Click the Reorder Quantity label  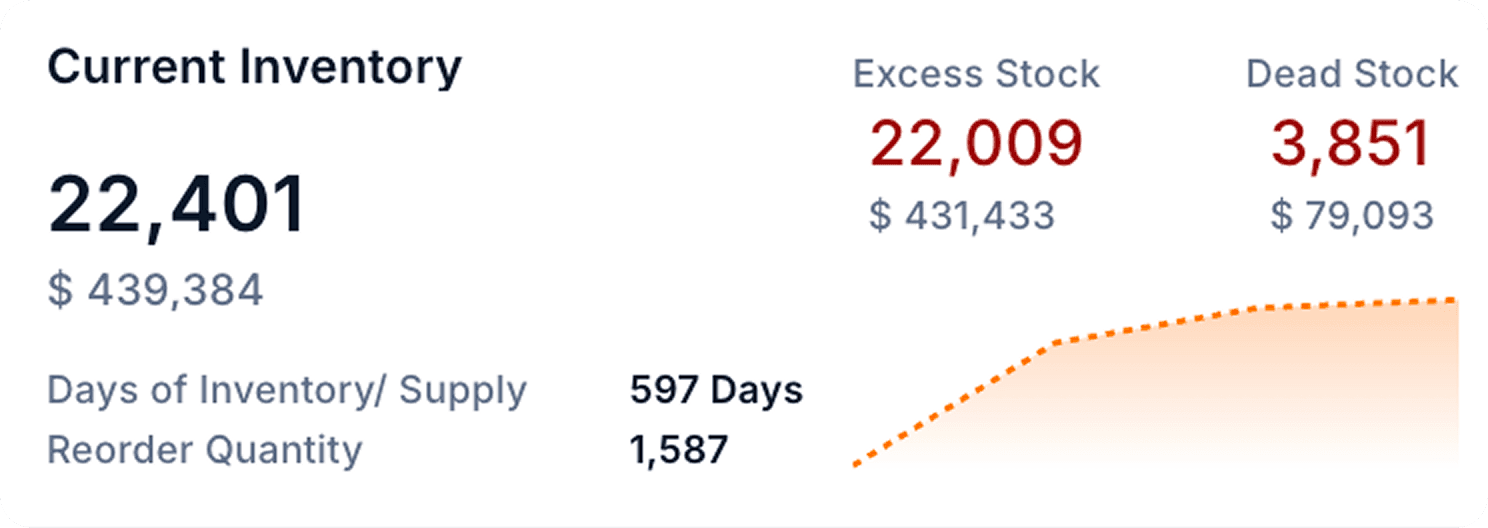tap(204, 450)
